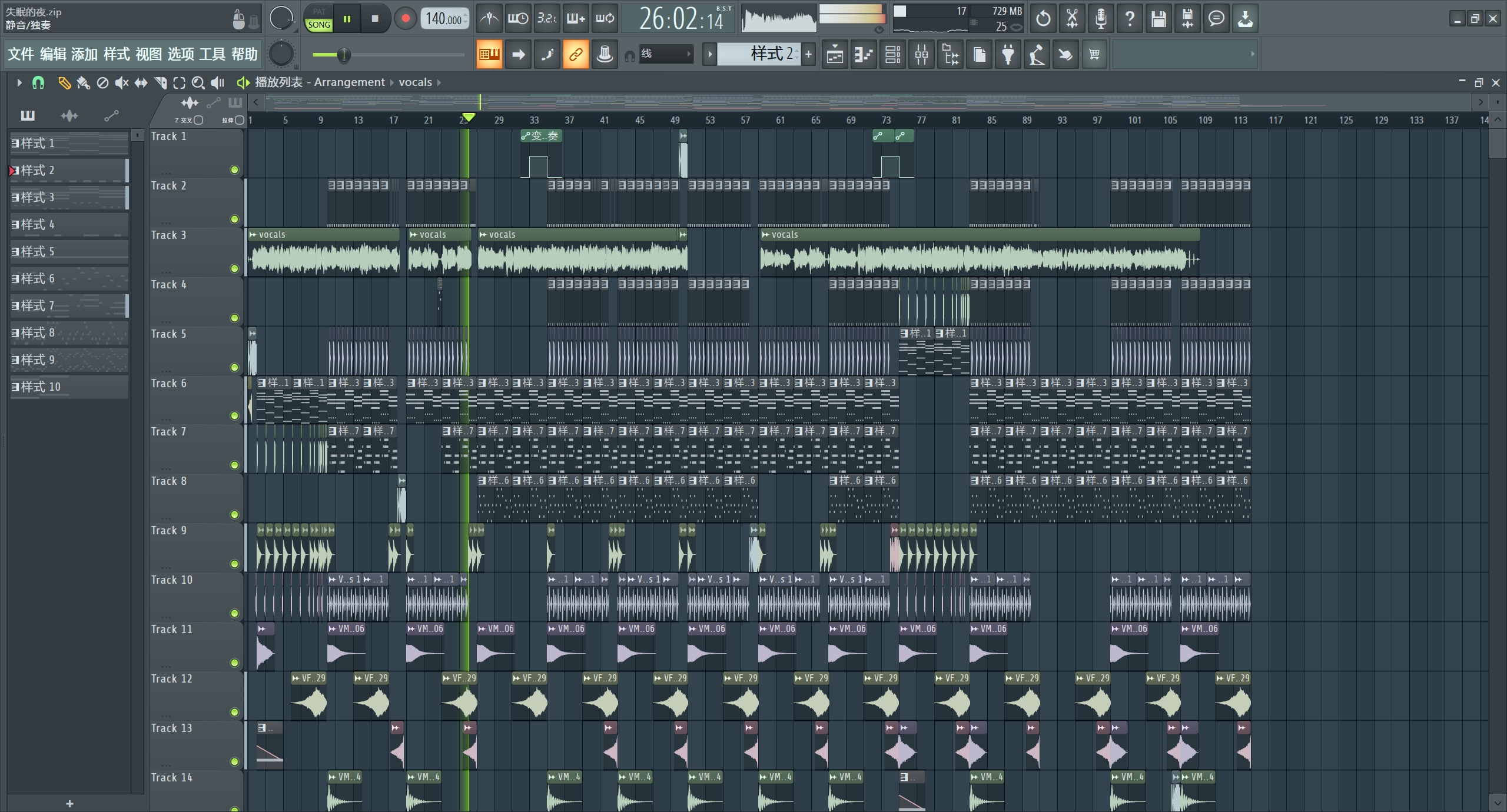This screenshot has height=812, width=1507.
Task: Open the 文件 menu
Action: [21, 55]
